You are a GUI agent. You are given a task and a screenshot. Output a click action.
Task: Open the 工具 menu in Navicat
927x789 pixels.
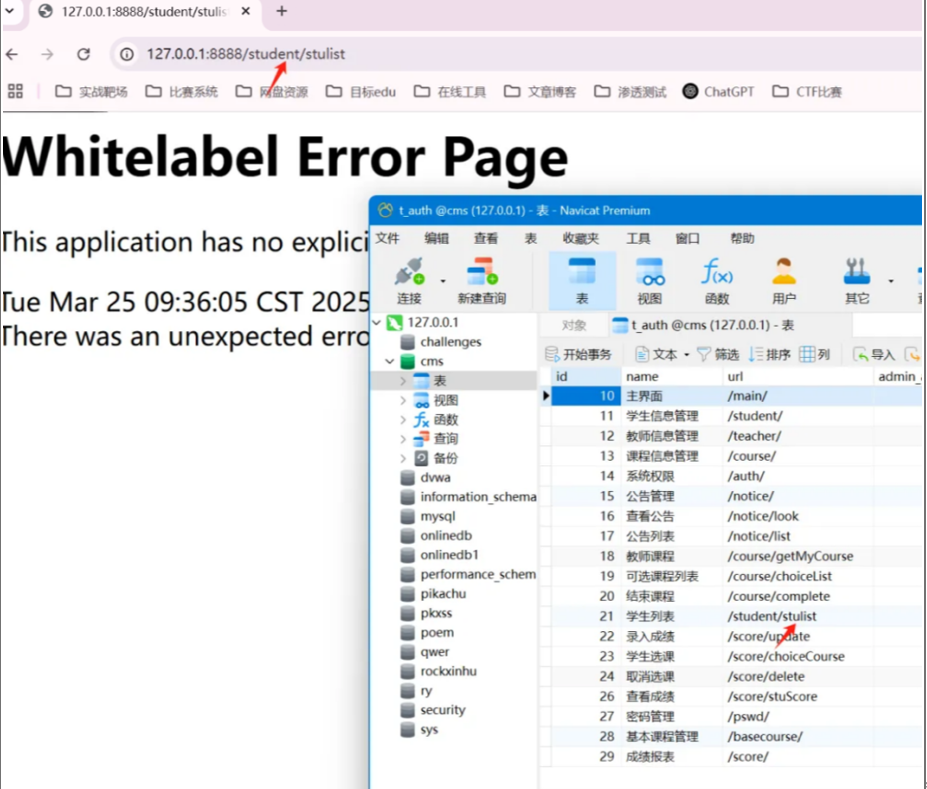coord(638,238)
